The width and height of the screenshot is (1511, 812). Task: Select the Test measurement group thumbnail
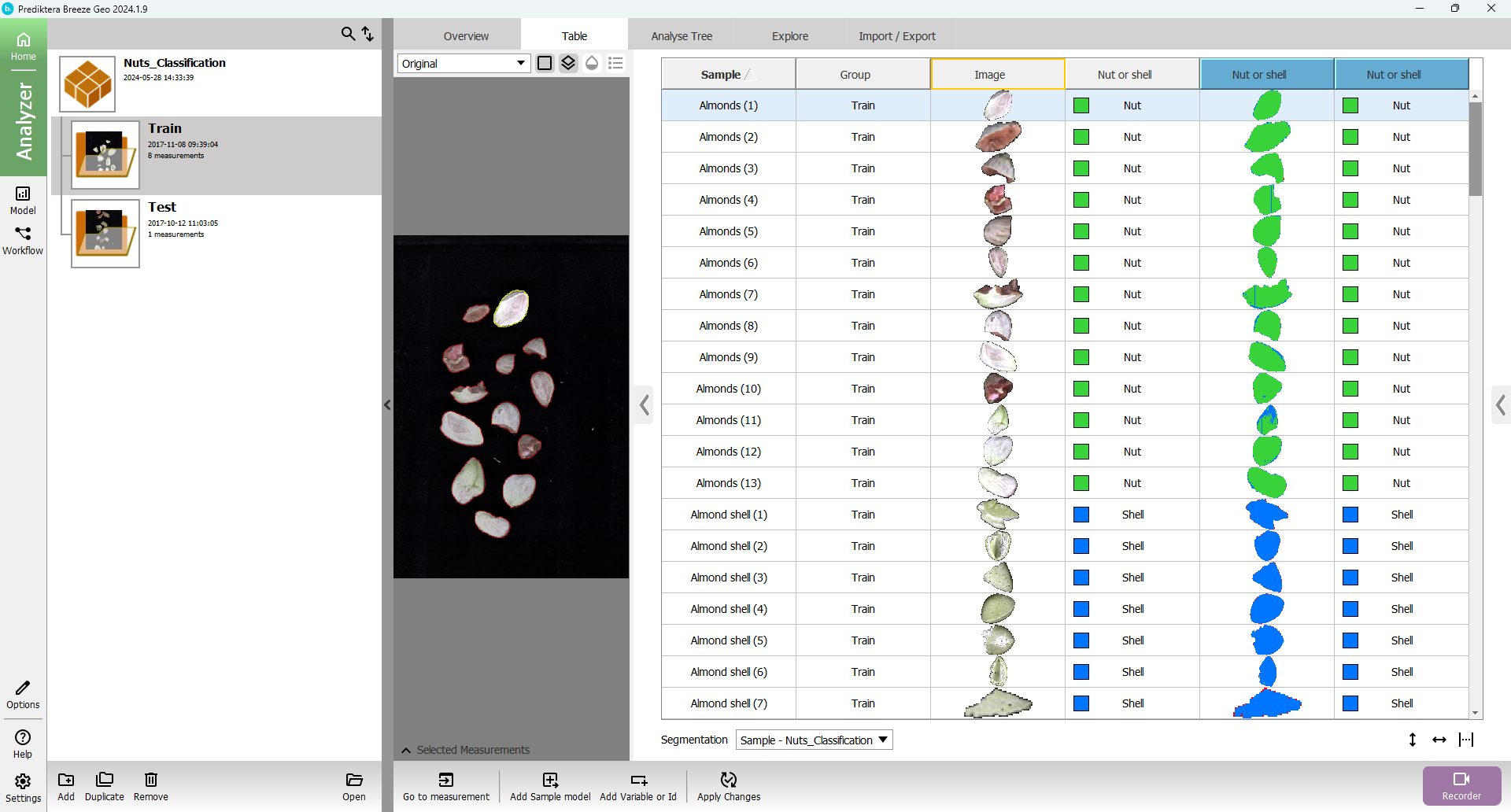(105, 233)
